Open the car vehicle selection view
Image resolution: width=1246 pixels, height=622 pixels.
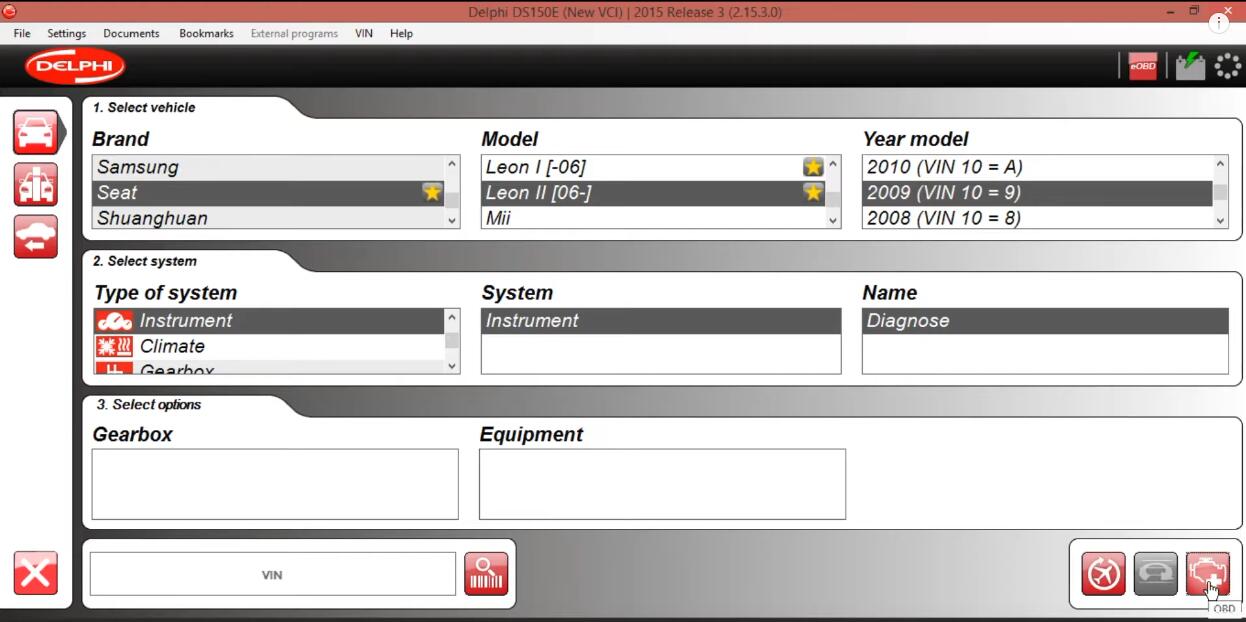coord(35,132)
